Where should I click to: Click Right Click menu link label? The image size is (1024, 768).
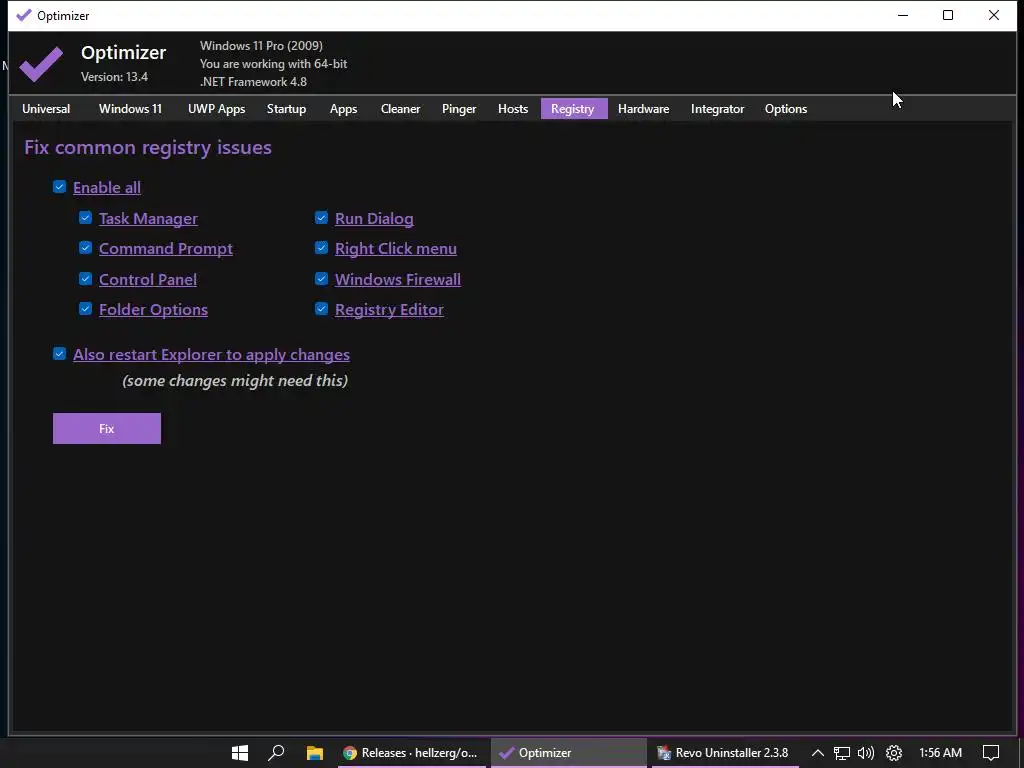pyautogui.click(x=396, y=249)
